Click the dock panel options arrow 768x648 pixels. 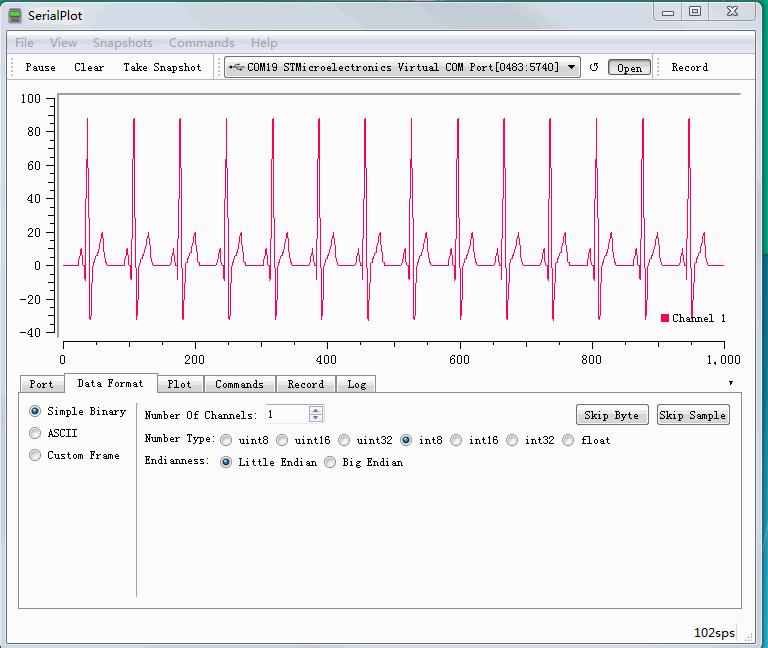[x=731, y=383]
